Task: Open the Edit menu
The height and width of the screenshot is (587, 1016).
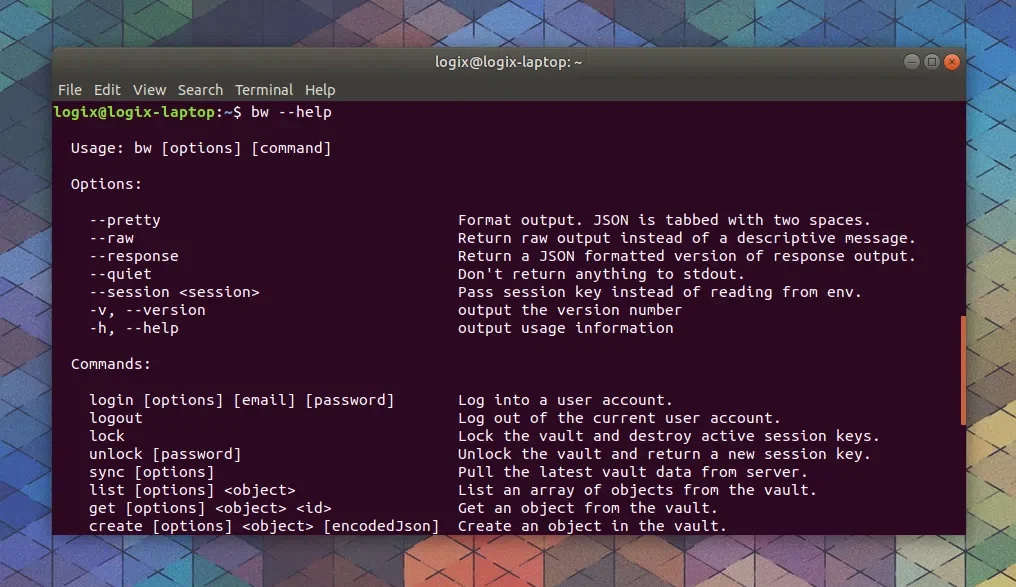Action: (107, 90)
